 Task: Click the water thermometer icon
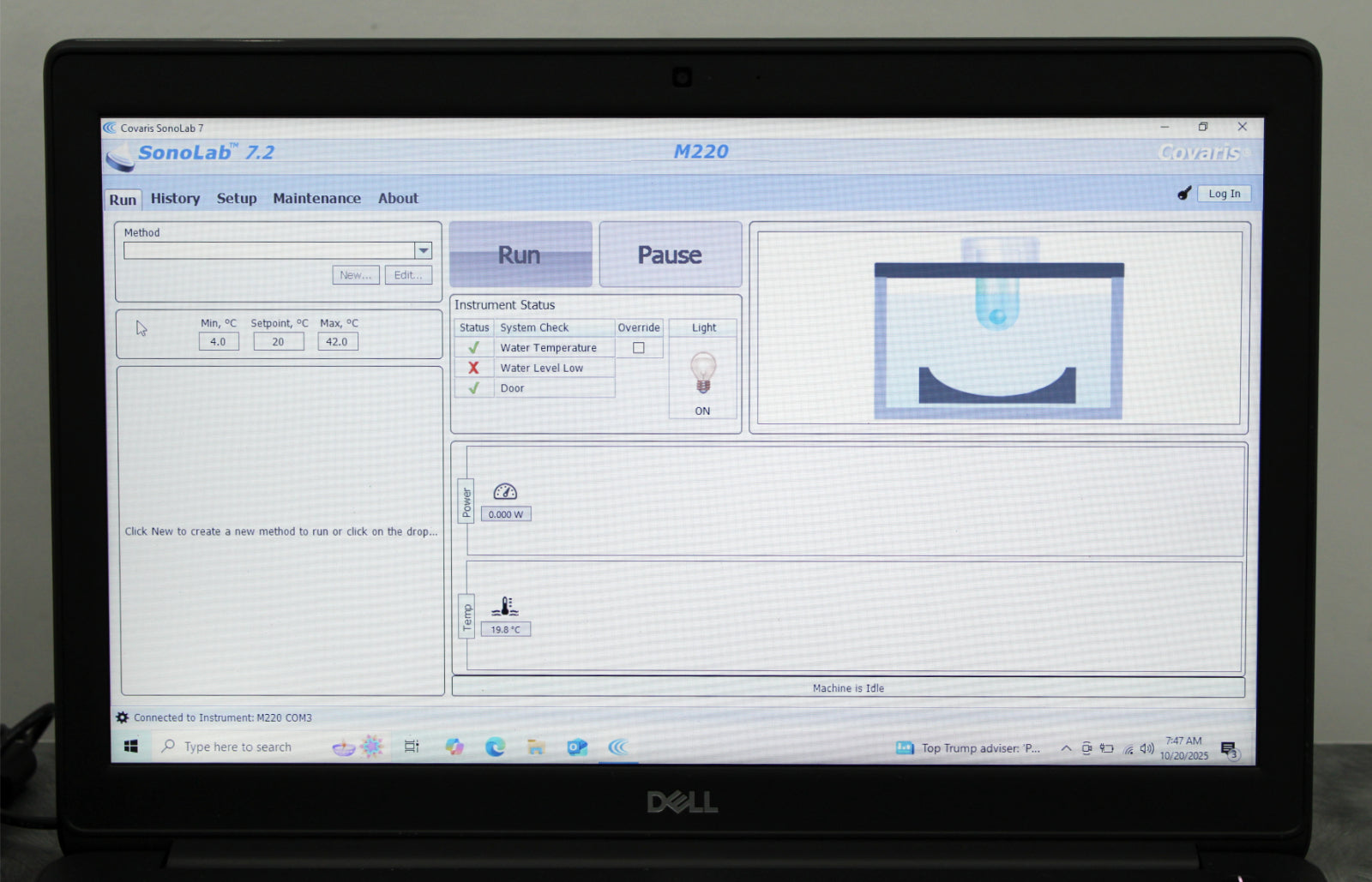(505, 606)
